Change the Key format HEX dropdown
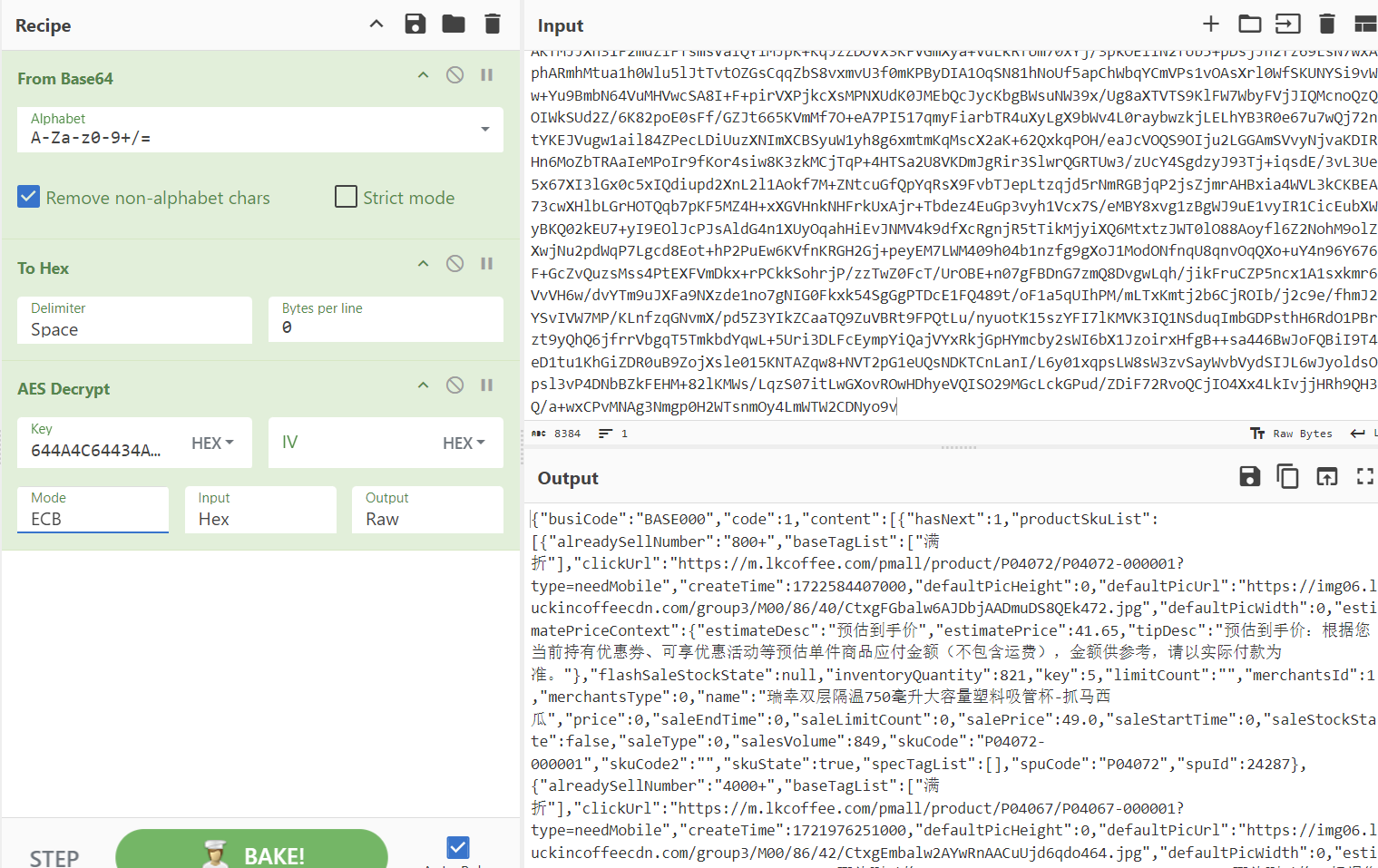The height and width of the screenshot is (868, 1378). pos(213,443)
